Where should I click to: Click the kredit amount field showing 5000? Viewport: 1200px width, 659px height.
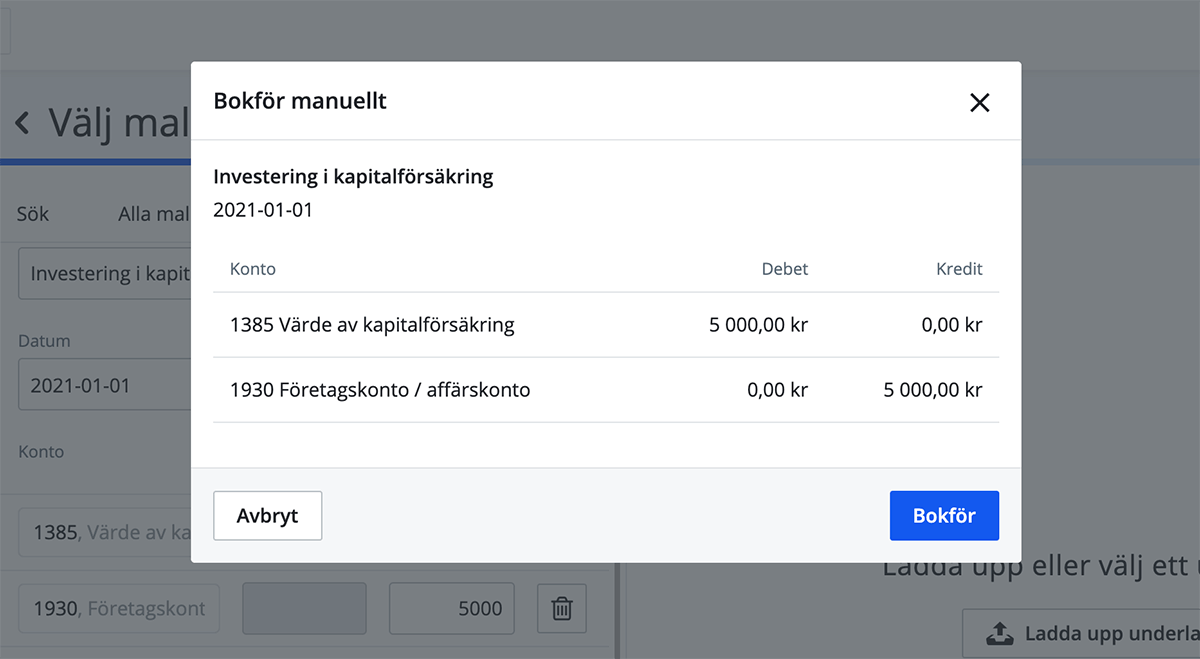point(451,608)
